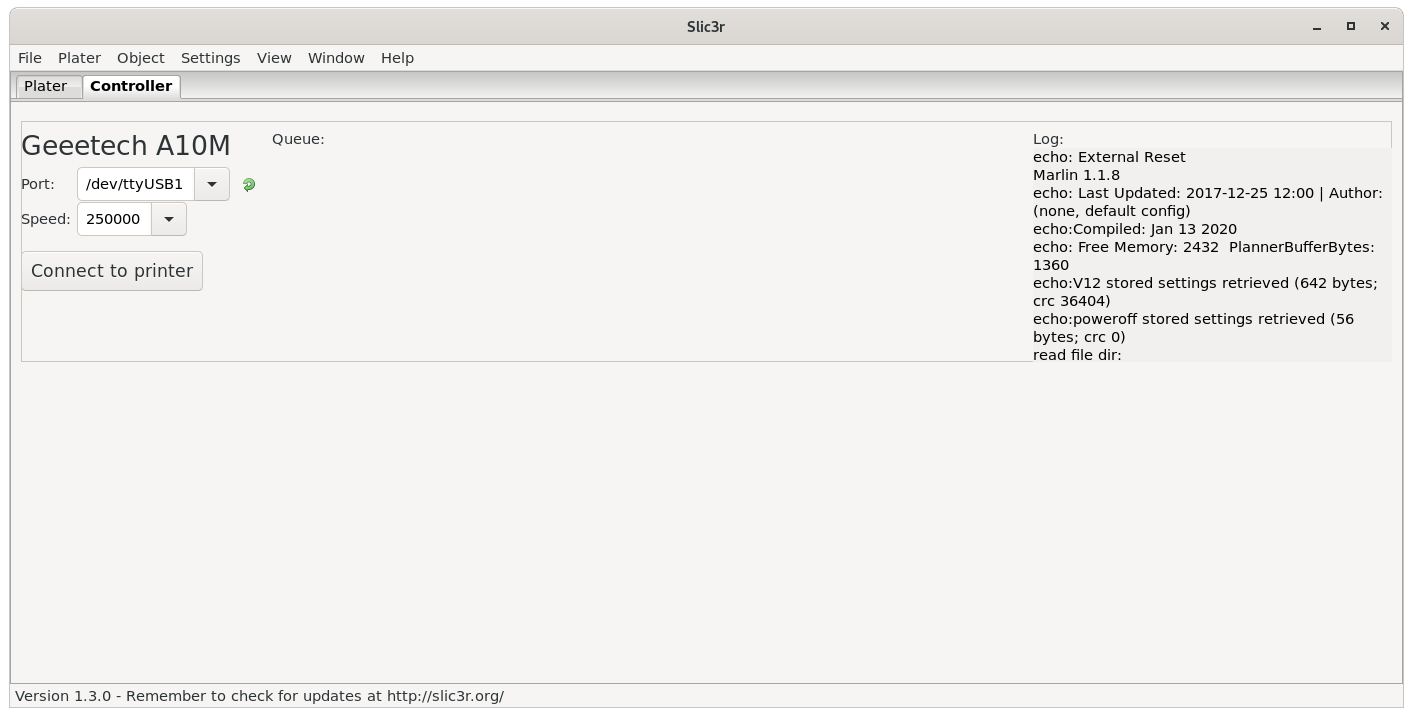Minimize the Slic3r window
The image size is (1413, 717).
tap(1316, 26)
